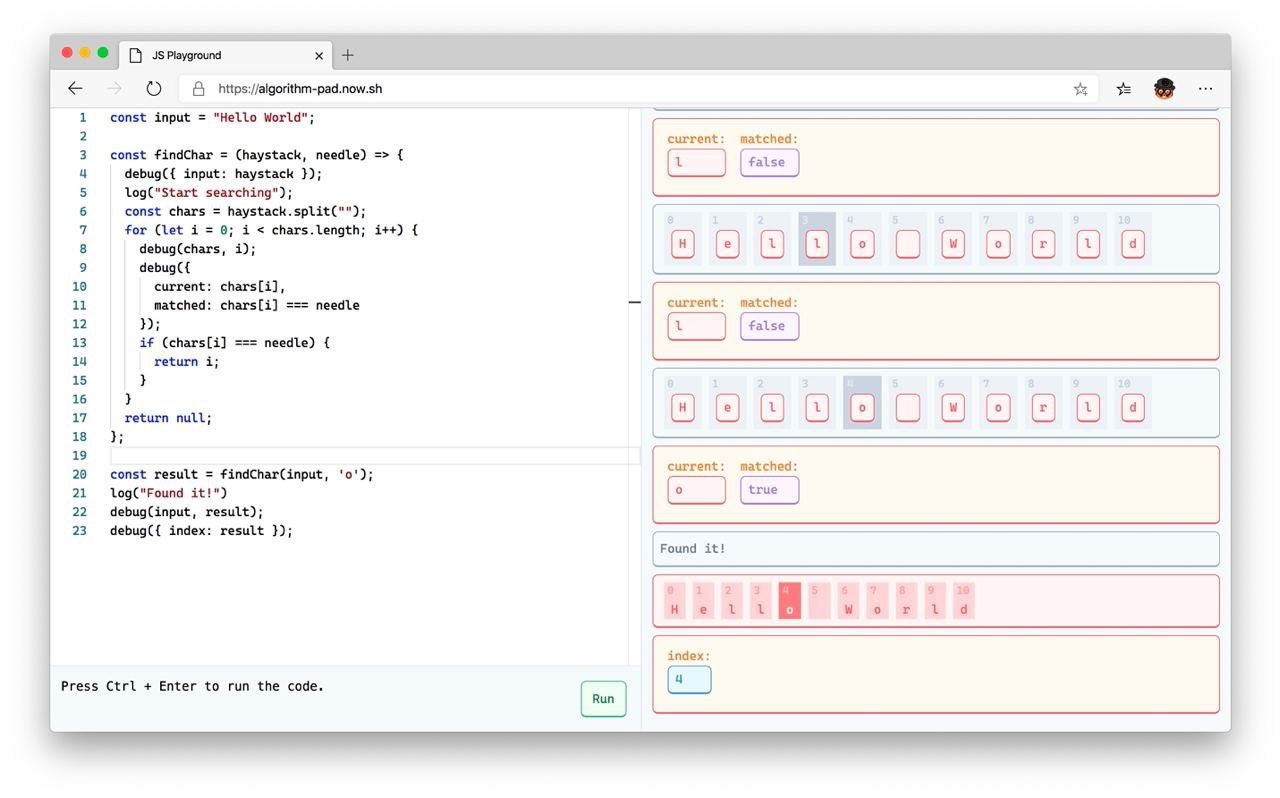Click the 'true' matched value box

769,490
